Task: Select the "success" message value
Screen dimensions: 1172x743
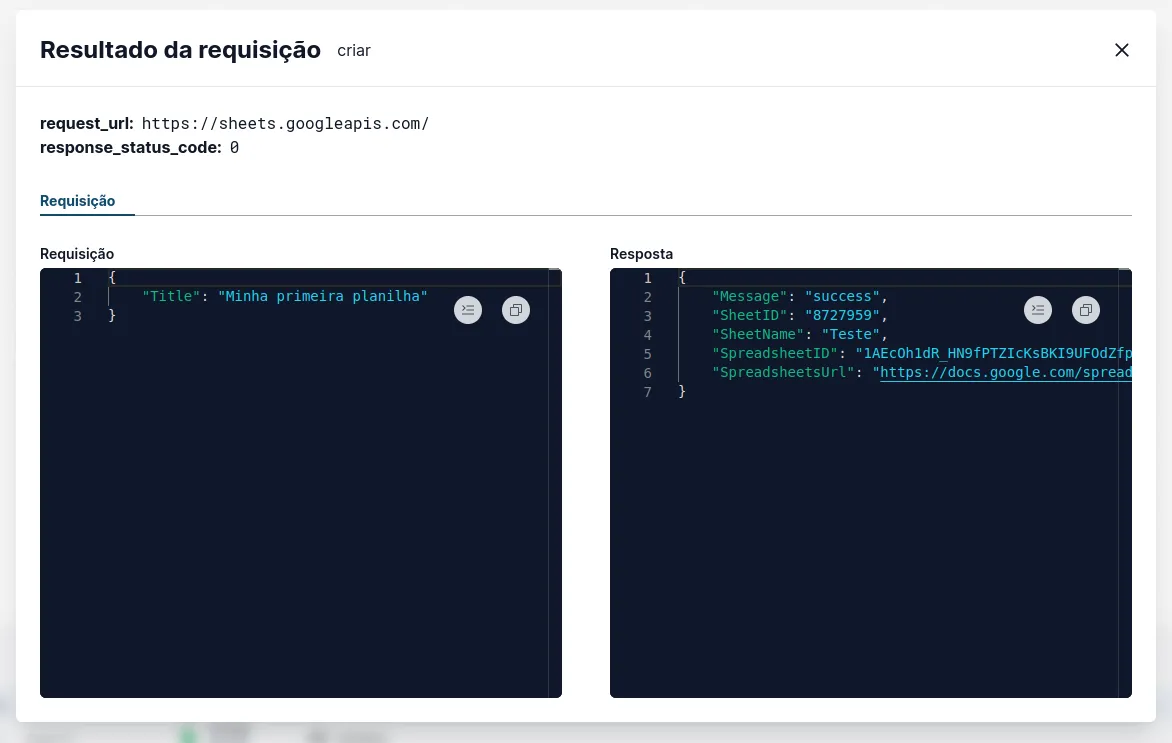Action: 842,296
